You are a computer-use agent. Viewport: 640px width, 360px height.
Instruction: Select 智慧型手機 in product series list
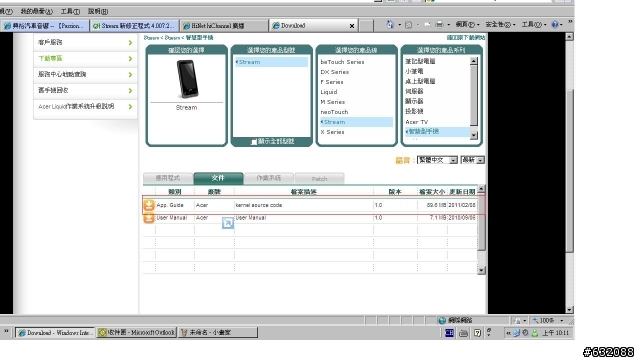tap(437, 131)
